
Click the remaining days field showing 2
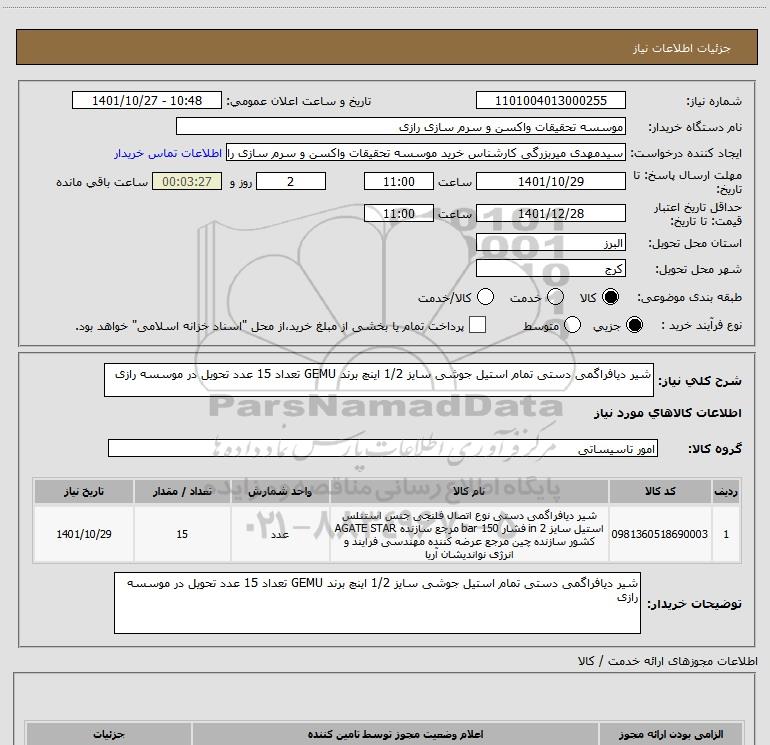[x=291, y=181]
